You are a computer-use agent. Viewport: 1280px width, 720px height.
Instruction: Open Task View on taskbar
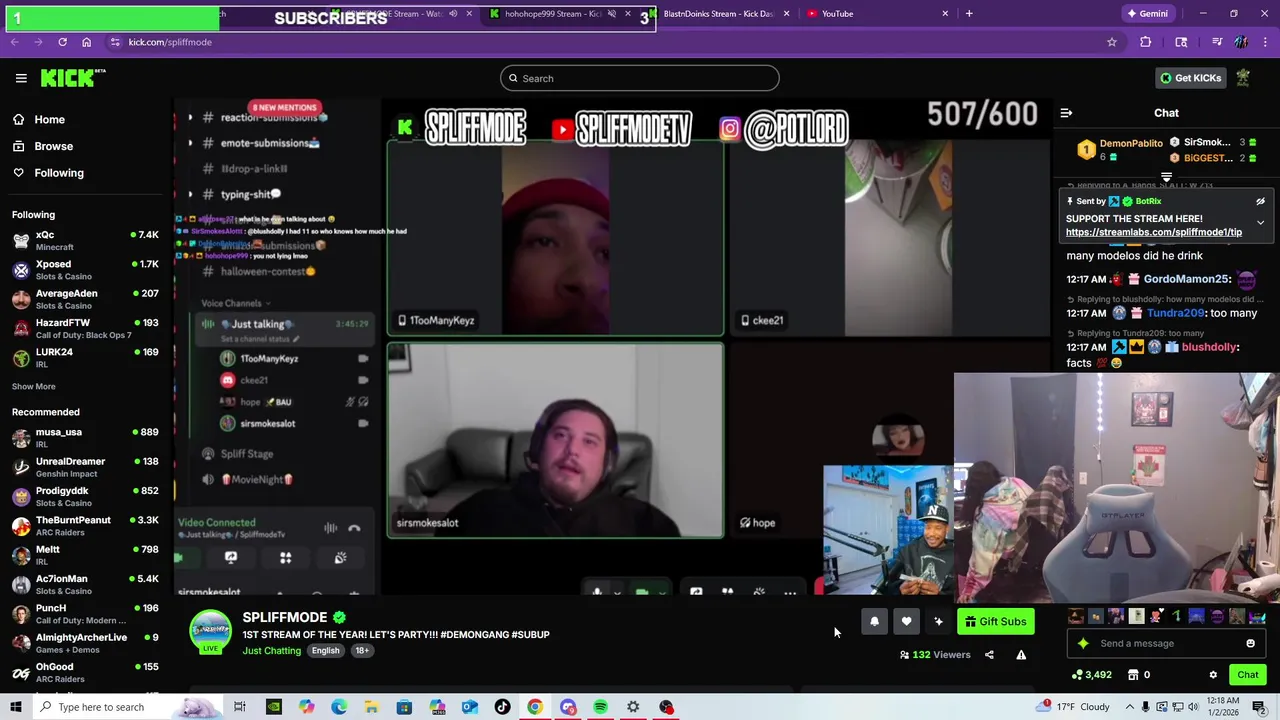pyautogui.click(x=240, y=707)
